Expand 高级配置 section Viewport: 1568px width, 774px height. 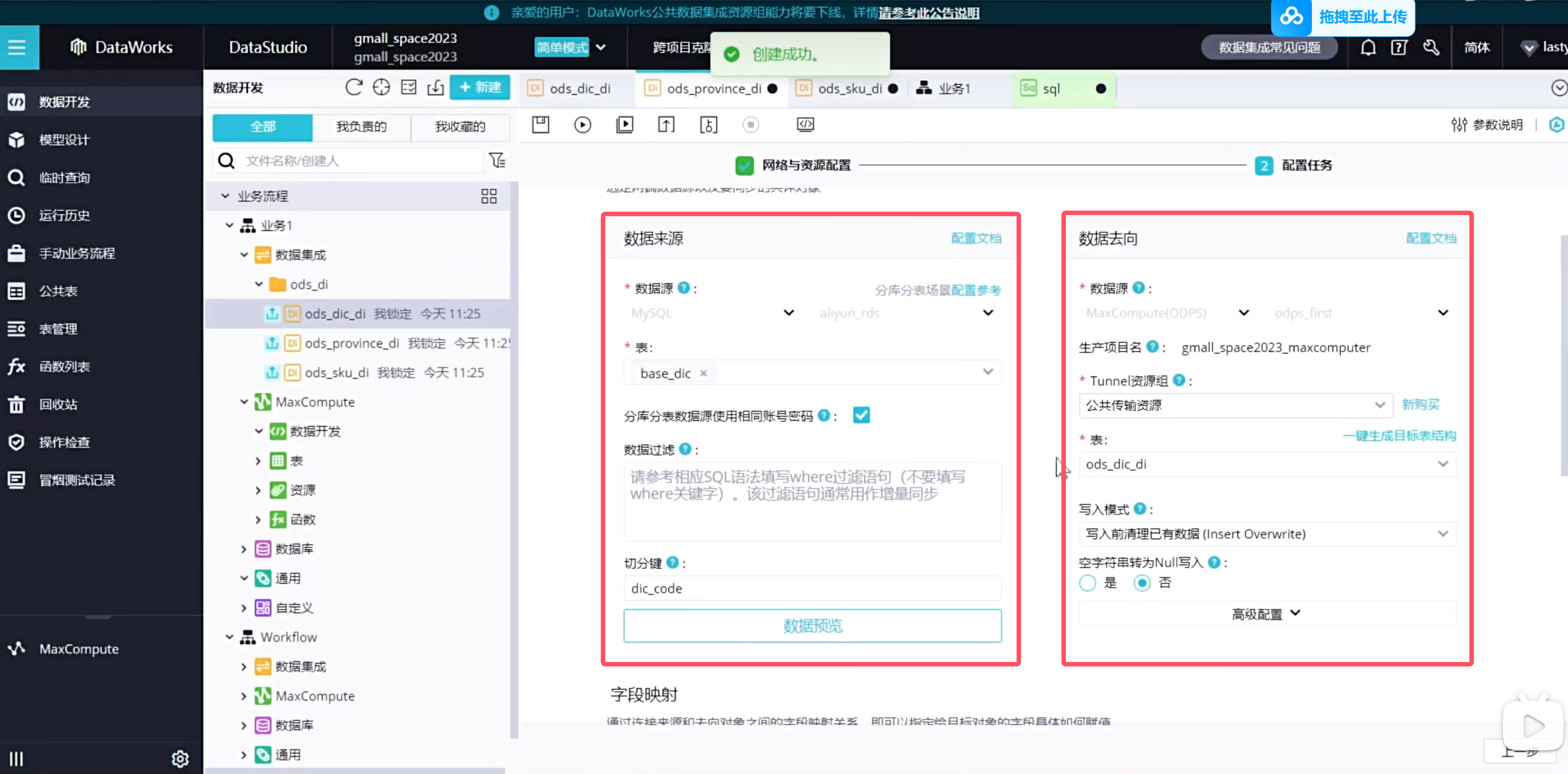[1266, 614]
